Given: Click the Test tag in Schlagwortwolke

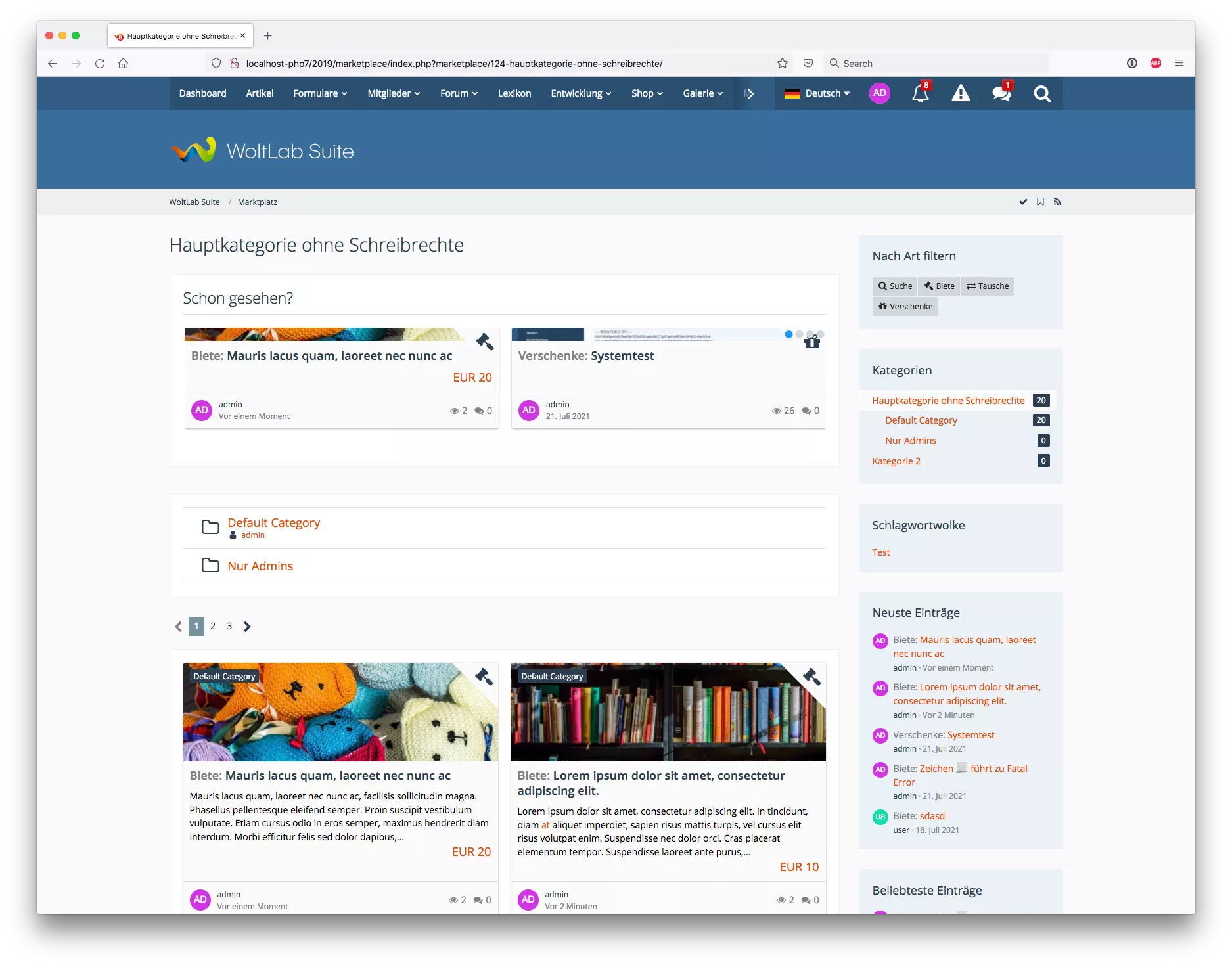Looking at the screenshot, I should click(x=880, y=552).
